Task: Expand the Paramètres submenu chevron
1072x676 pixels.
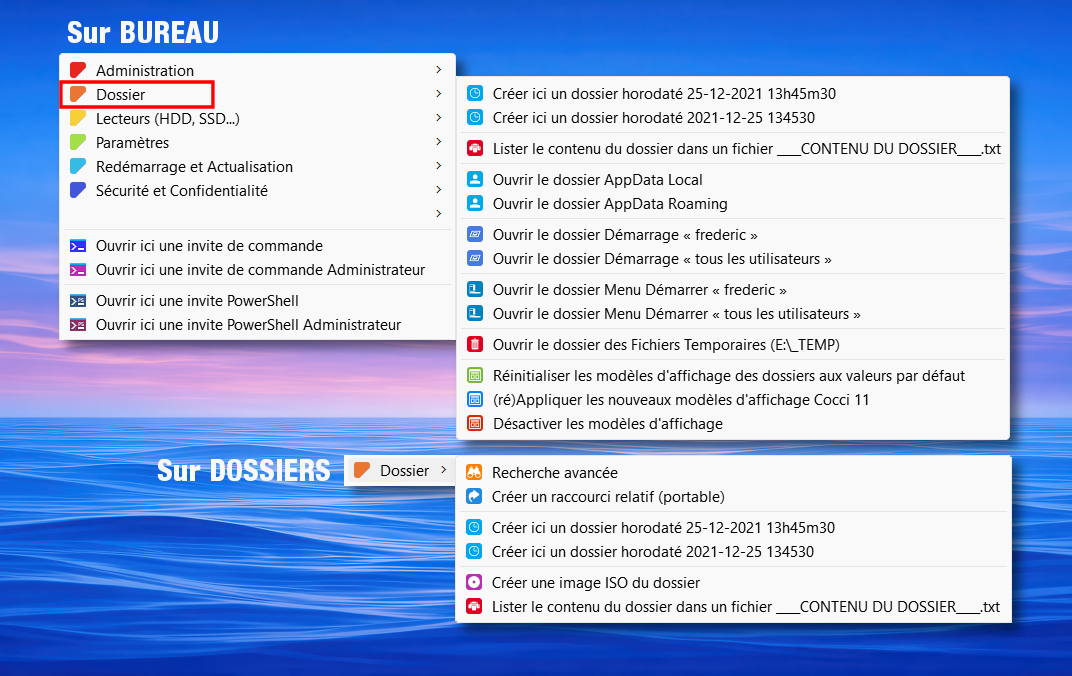Action: tap(439, 142)
